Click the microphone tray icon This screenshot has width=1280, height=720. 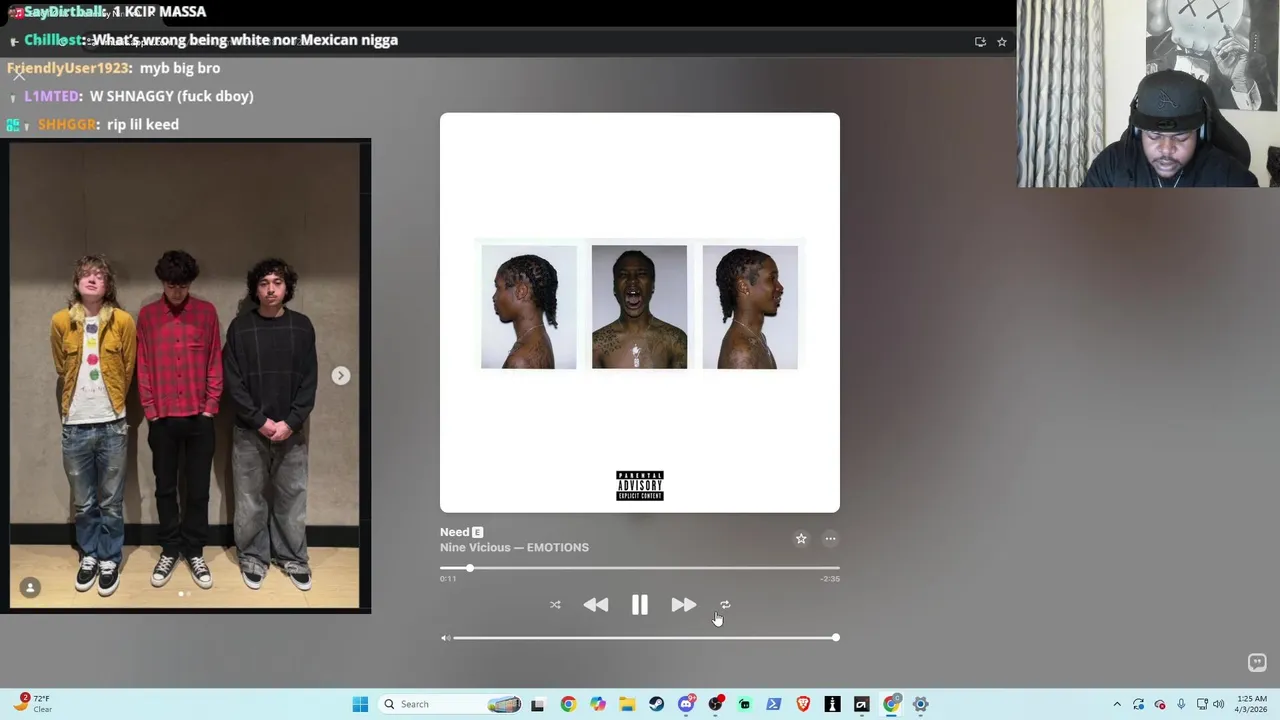1181,704
